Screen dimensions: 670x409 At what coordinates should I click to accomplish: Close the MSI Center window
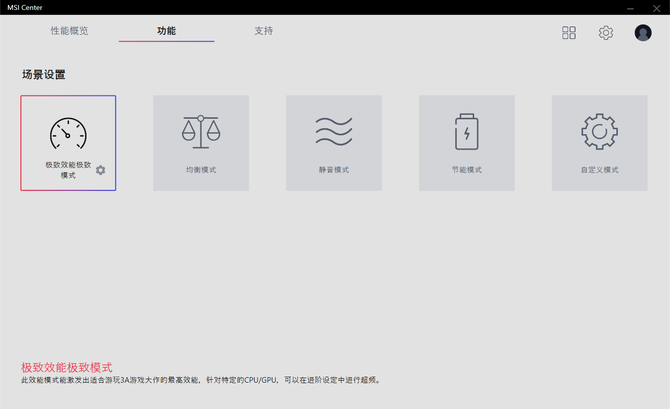656,8
